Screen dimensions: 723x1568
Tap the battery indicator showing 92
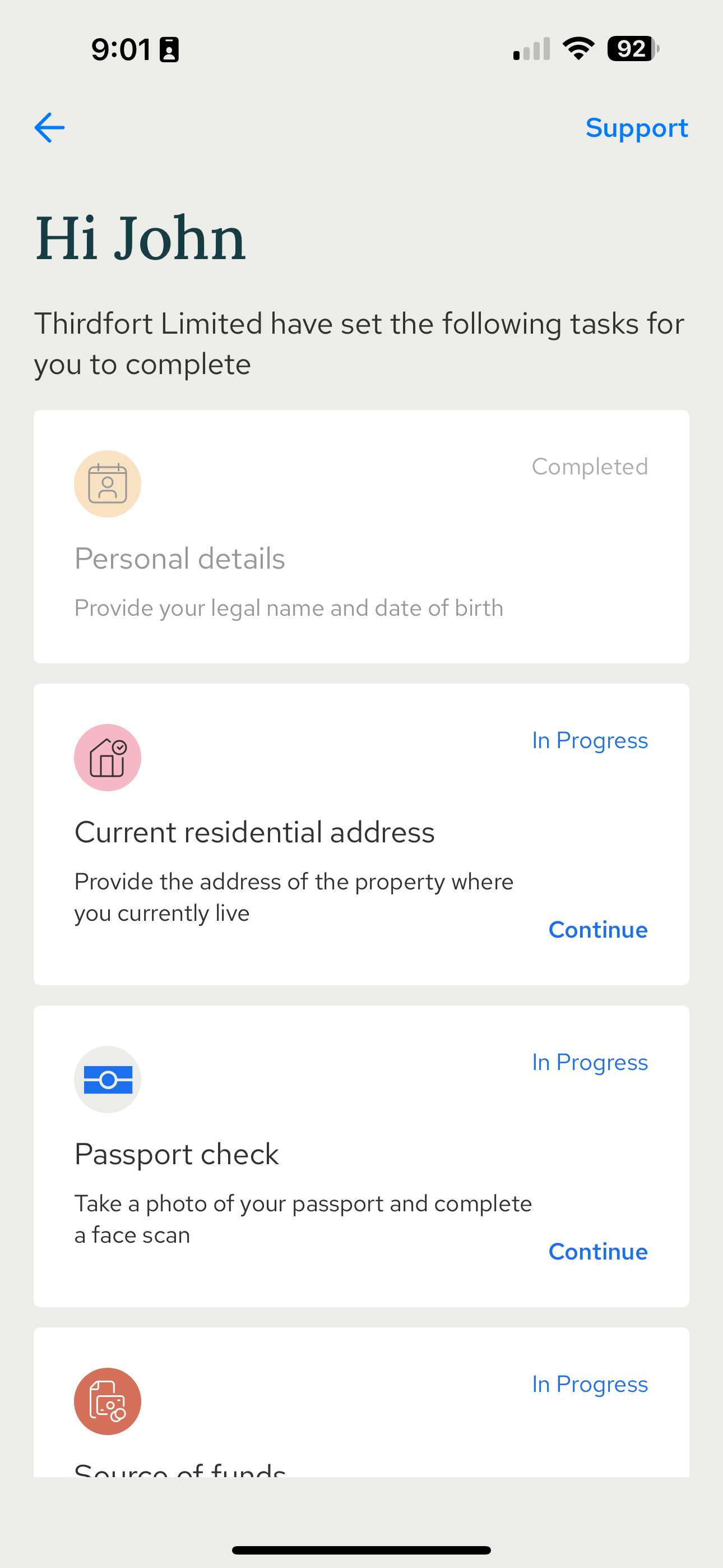point(633,49)
